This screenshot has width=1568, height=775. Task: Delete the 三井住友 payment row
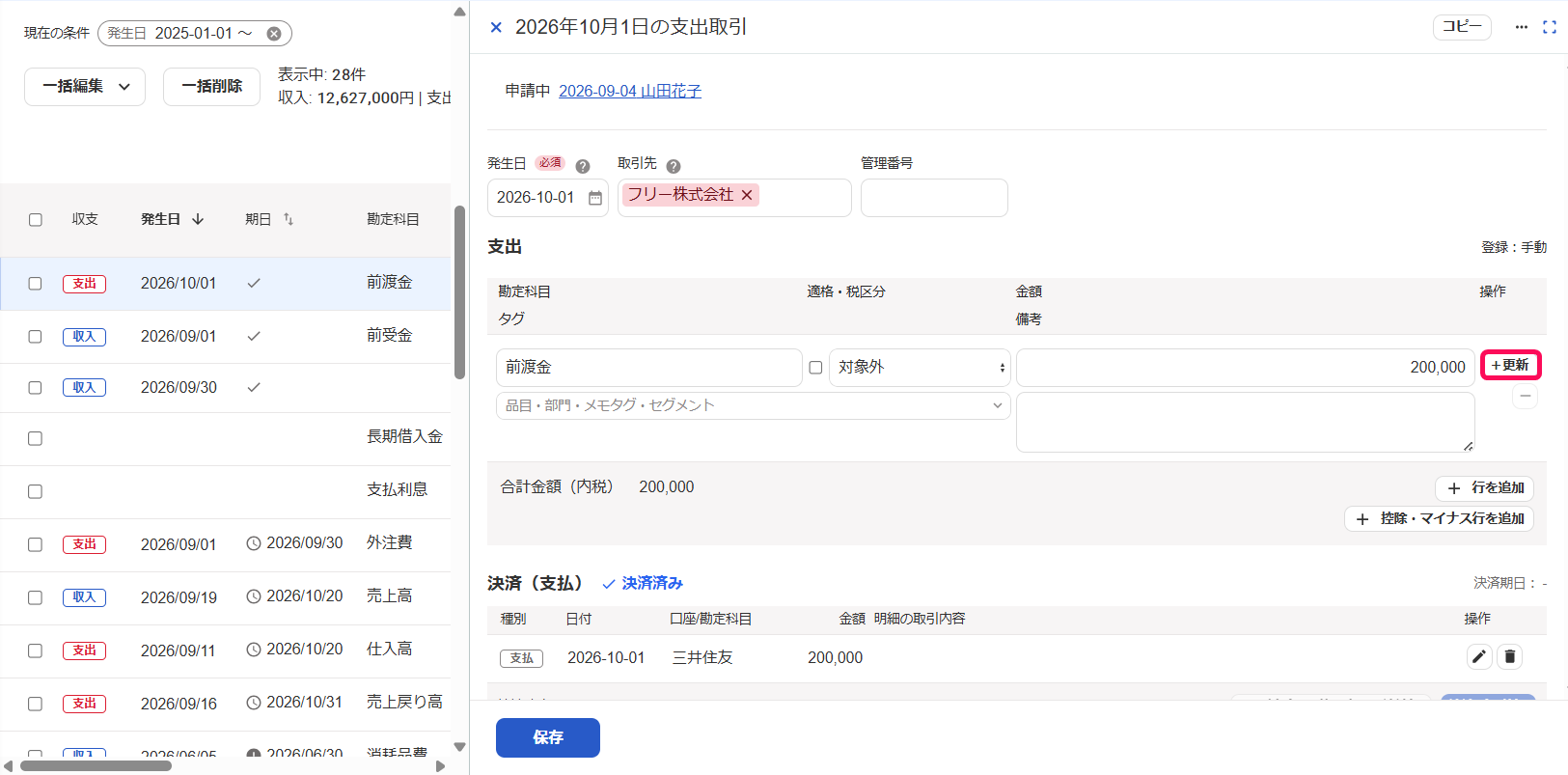click(x=1510, y=656)
